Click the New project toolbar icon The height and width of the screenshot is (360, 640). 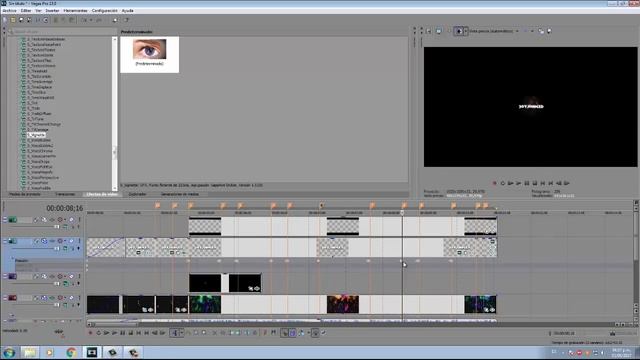(x=5, y=20)
